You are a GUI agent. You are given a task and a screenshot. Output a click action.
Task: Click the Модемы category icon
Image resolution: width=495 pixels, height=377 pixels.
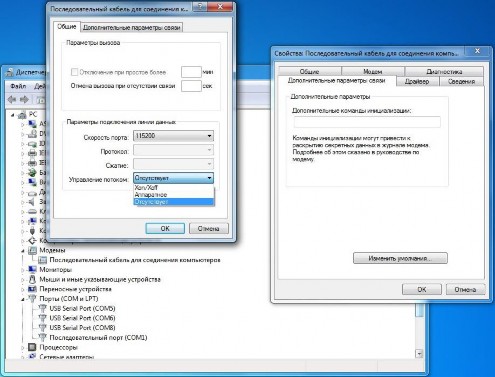coord(32,250)
